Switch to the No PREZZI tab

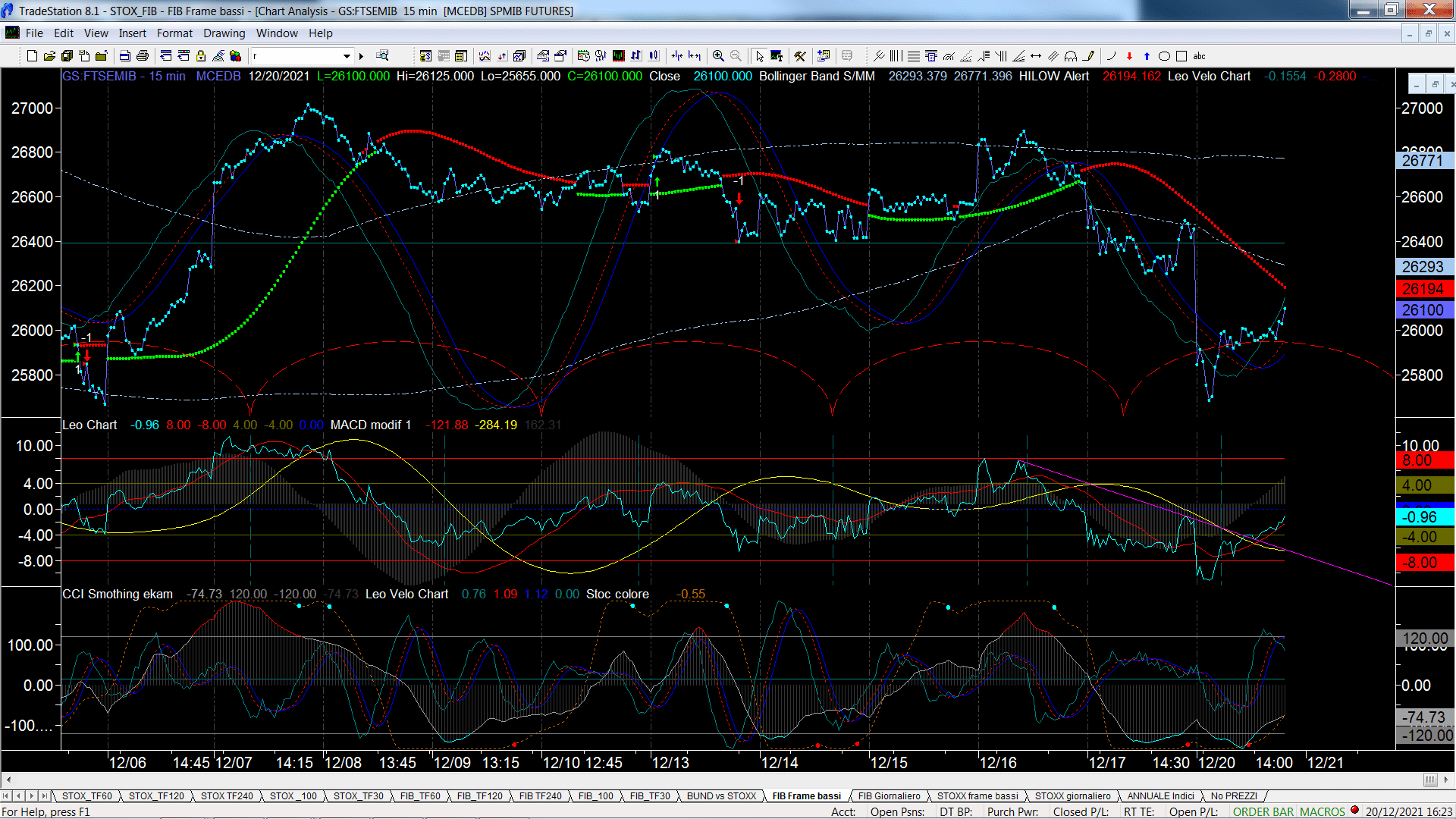pyautogui.click(x=1234, y=796)
